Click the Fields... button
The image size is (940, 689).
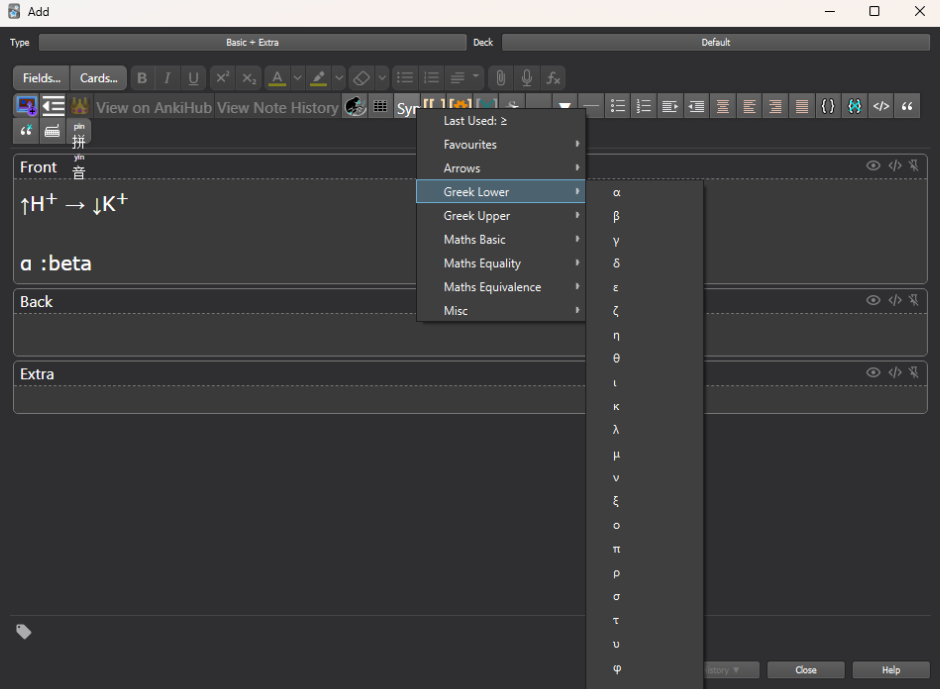tap(41, 78)
